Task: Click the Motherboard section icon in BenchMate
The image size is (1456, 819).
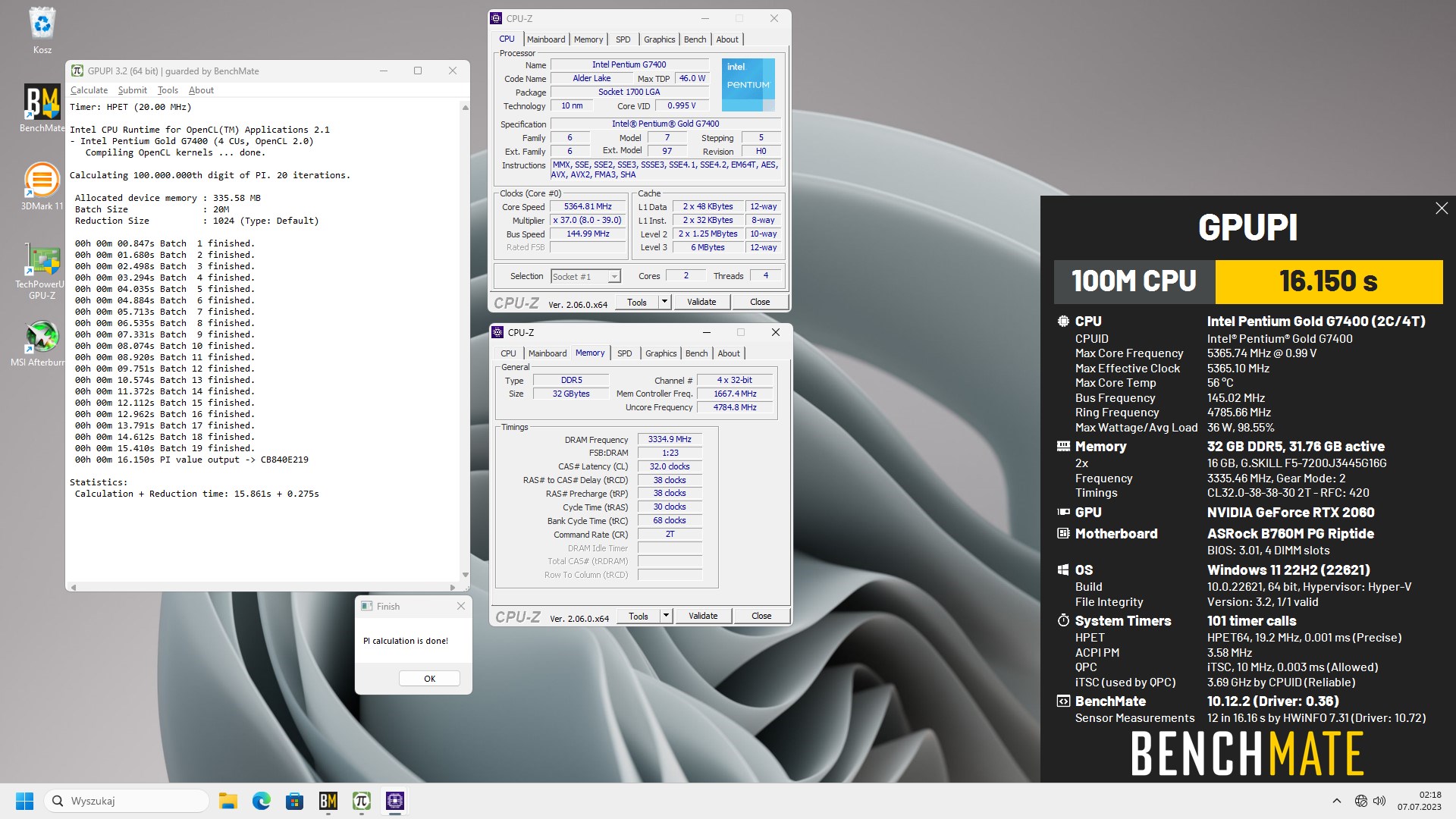Action: point(1063,533)
